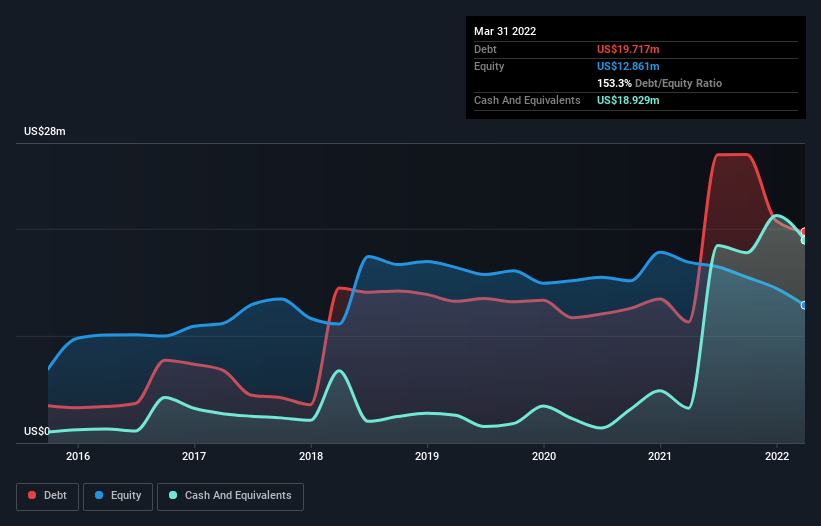821x526 pixels.
Task: Select the 2017 x-axis label
Action: pyautogui.click(x=194, y=456)
